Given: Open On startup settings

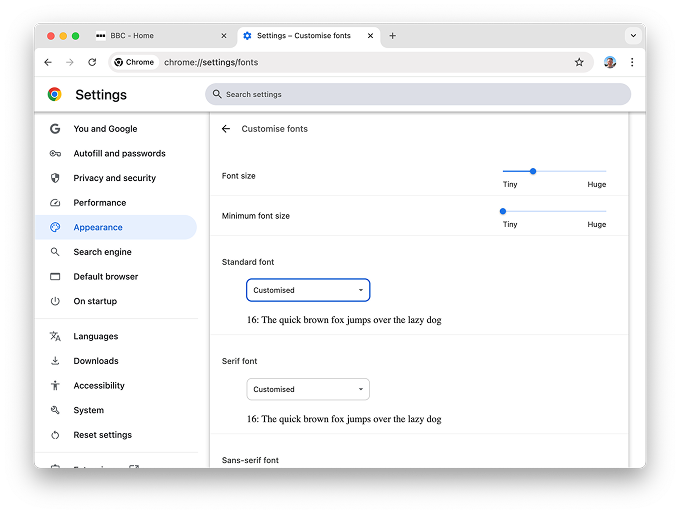Looking at the screenshot, I should (116, 301).
